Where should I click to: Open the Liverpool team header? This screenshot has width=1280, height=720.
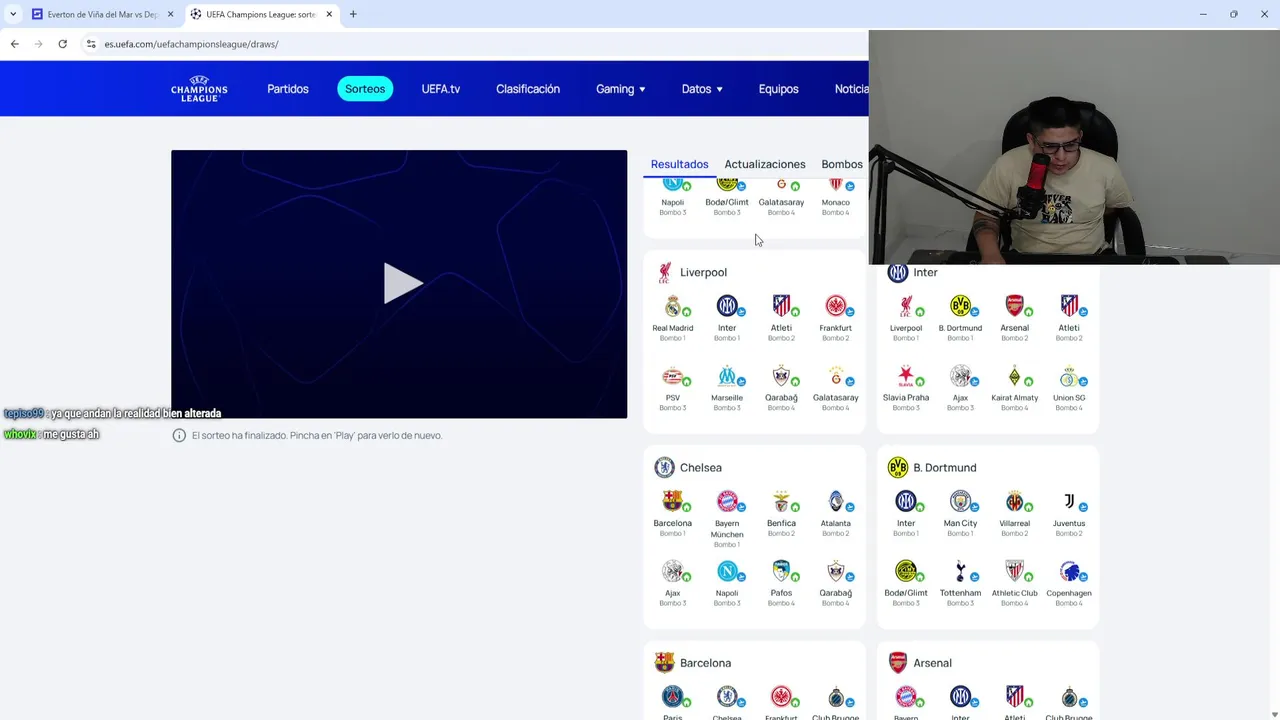pos(691,272)
